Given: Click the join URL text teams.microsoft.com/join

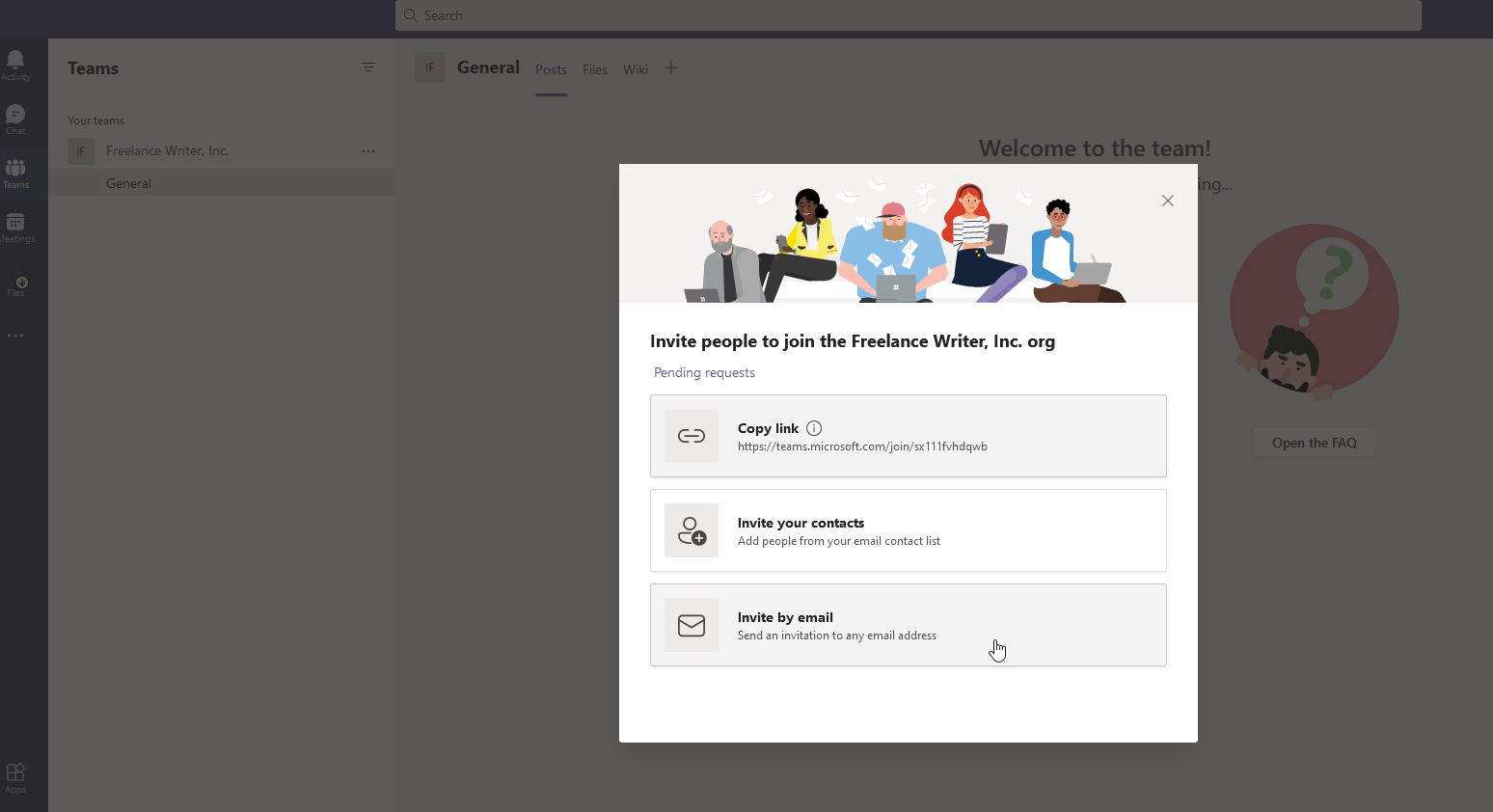Looking at the screenshot, I should tap(862, 447).
